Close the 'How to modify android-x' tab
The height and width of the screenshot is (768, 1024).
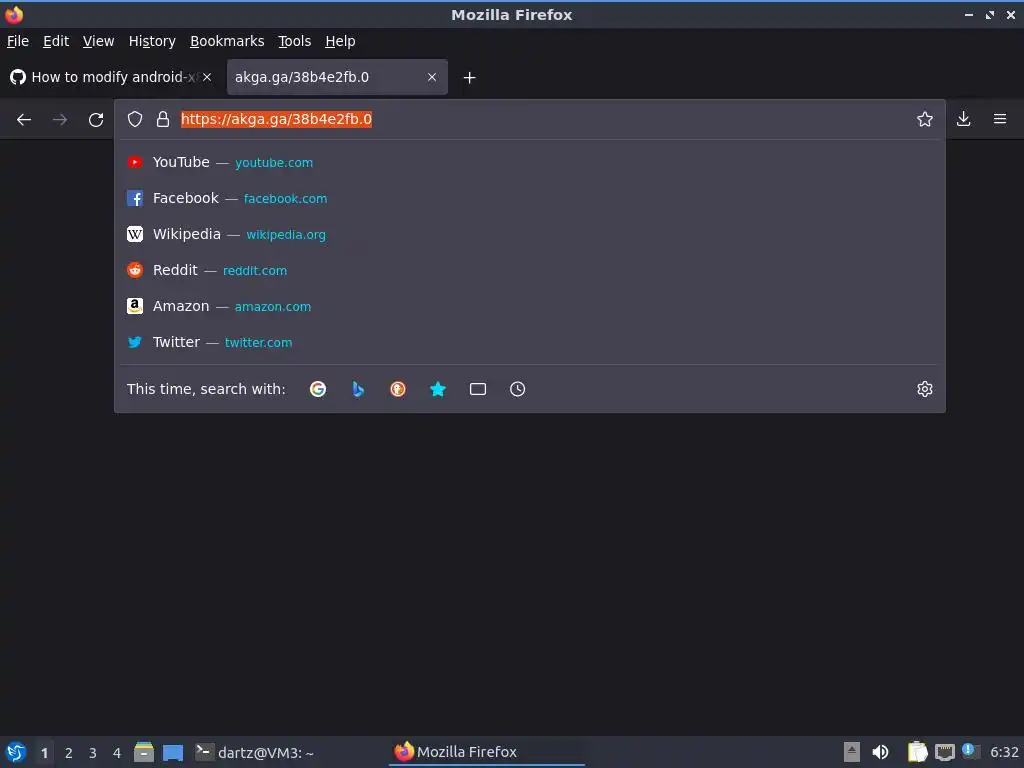(x=207, y=77)
